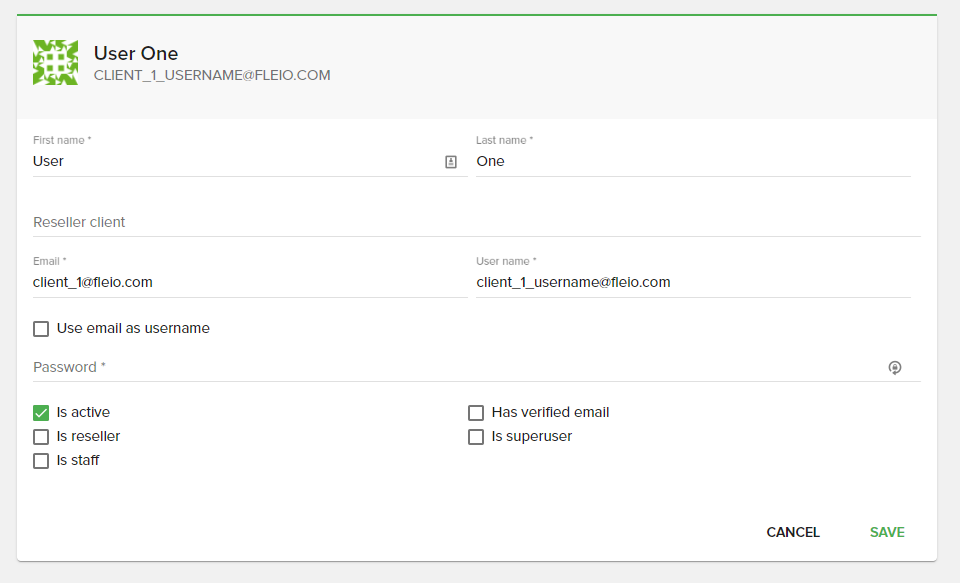Click the User One header title
Screen dimensions: 960x583
tap(136, 53)
